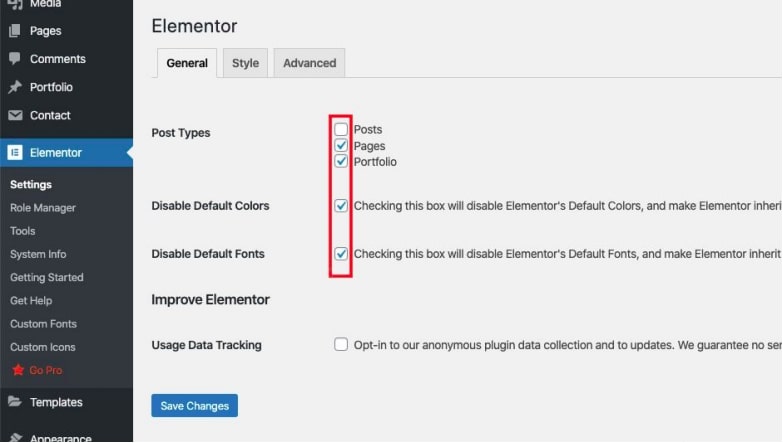Click the Contact envelope icon
Viewport: 783px width, 443px height.
15,115
